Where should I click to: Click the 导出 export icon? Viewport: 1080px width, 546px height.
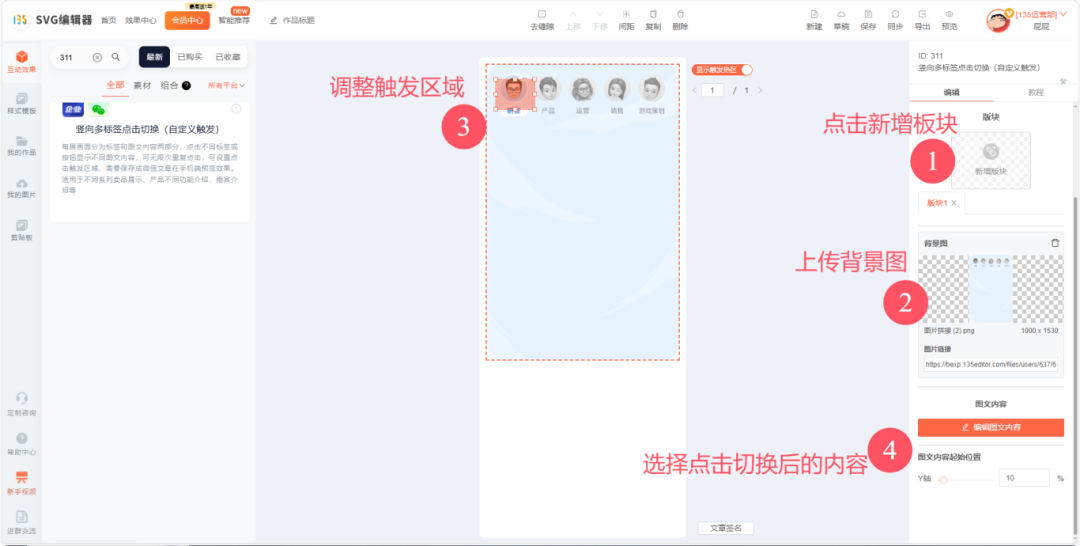coord(922,20)
